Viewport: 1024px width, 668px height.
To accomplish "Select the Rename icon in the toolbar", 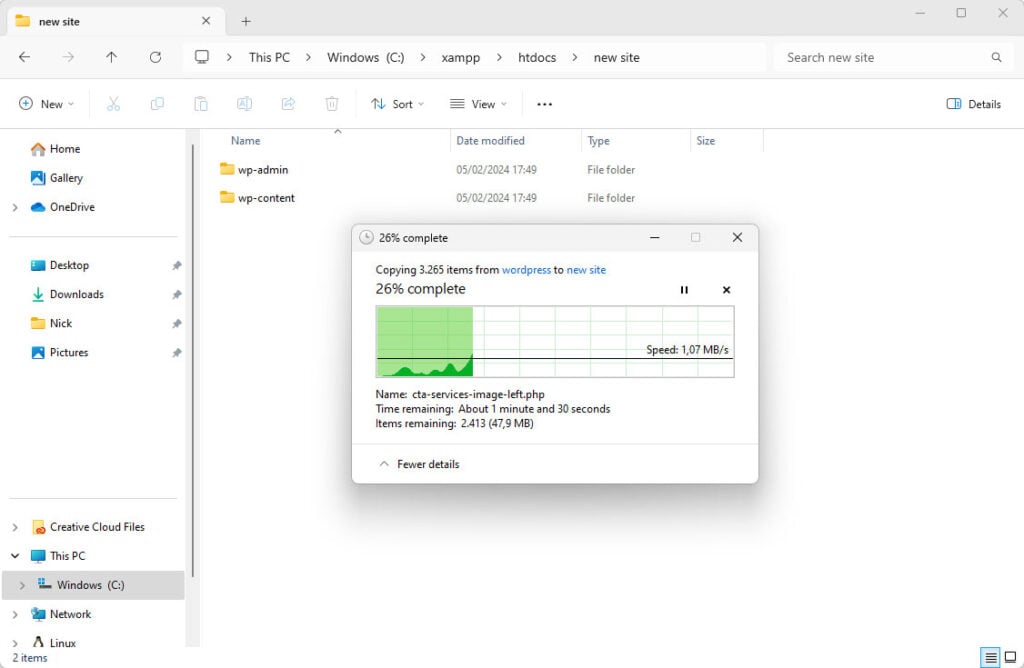I will tap(244, 104).
